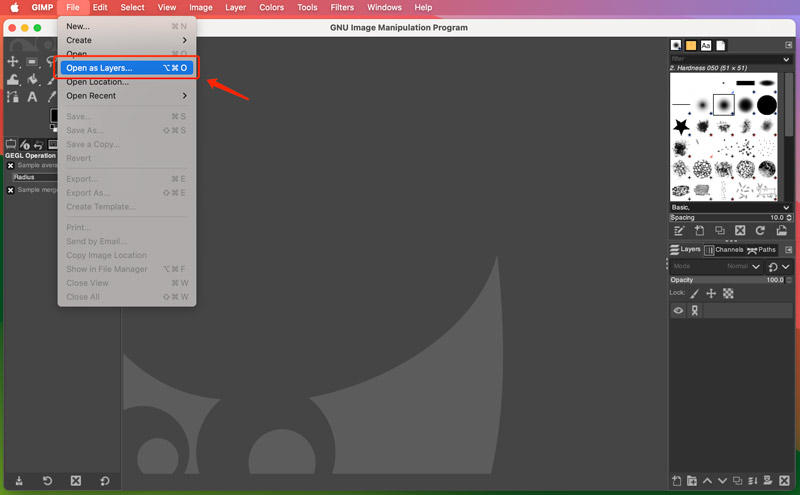Select the Bucket Fill tool
This screenshot has width=800, height=495.
[x=32, y=79]
